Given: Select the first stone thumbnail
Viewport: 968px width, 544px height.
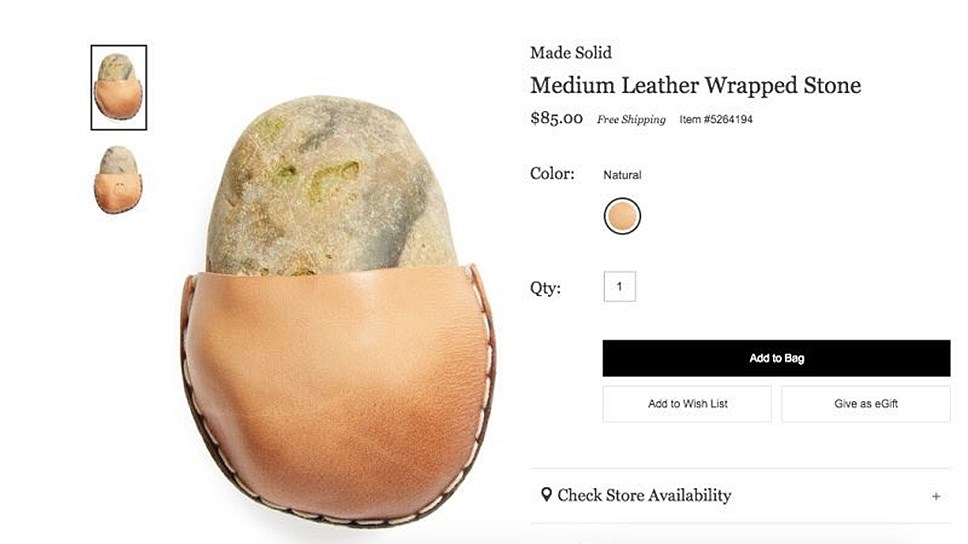Looking at the screenshot, I should pos(119,87).
